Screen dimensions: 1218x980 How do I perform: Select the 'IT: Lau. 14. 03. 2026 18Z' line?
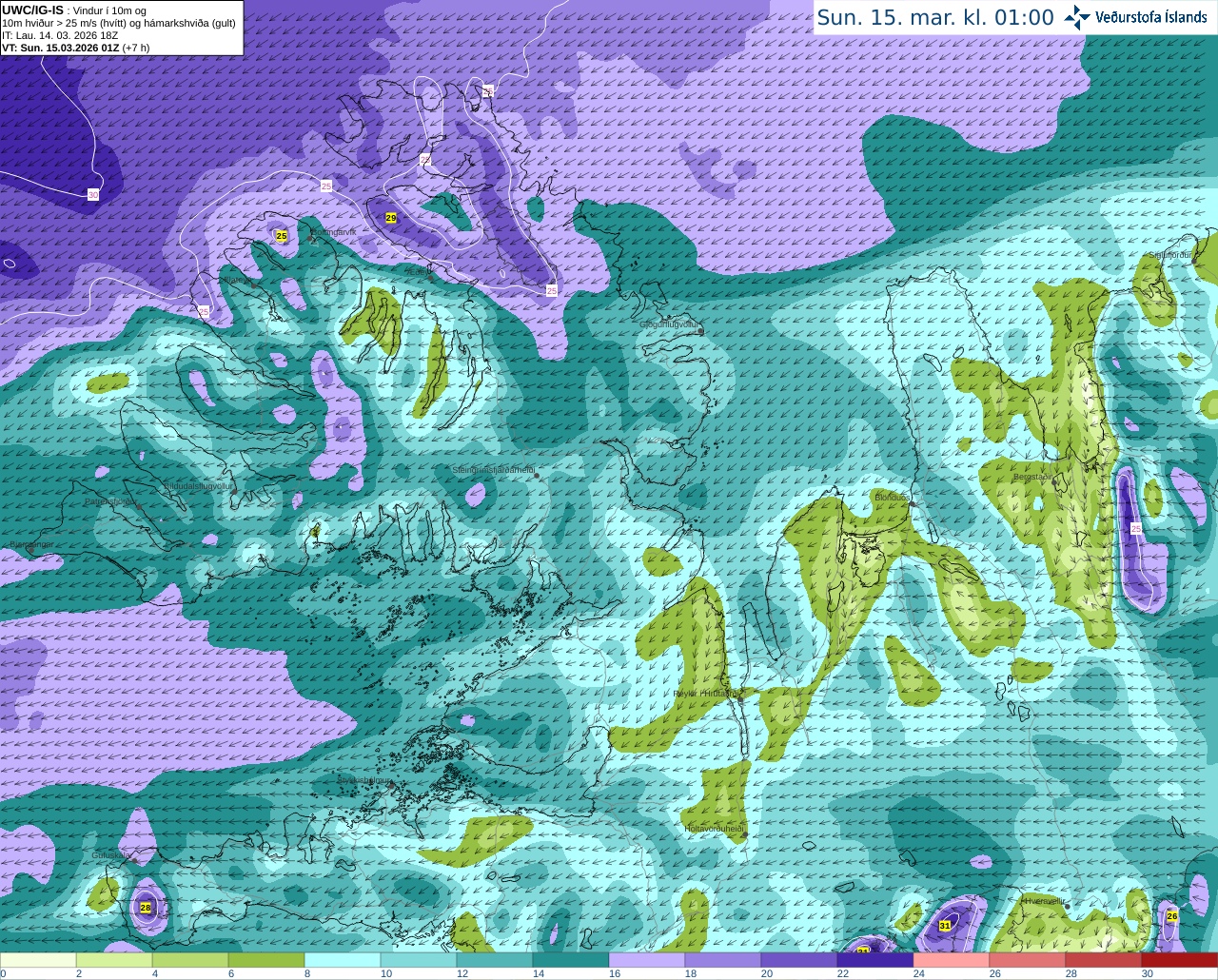point(60,35)
